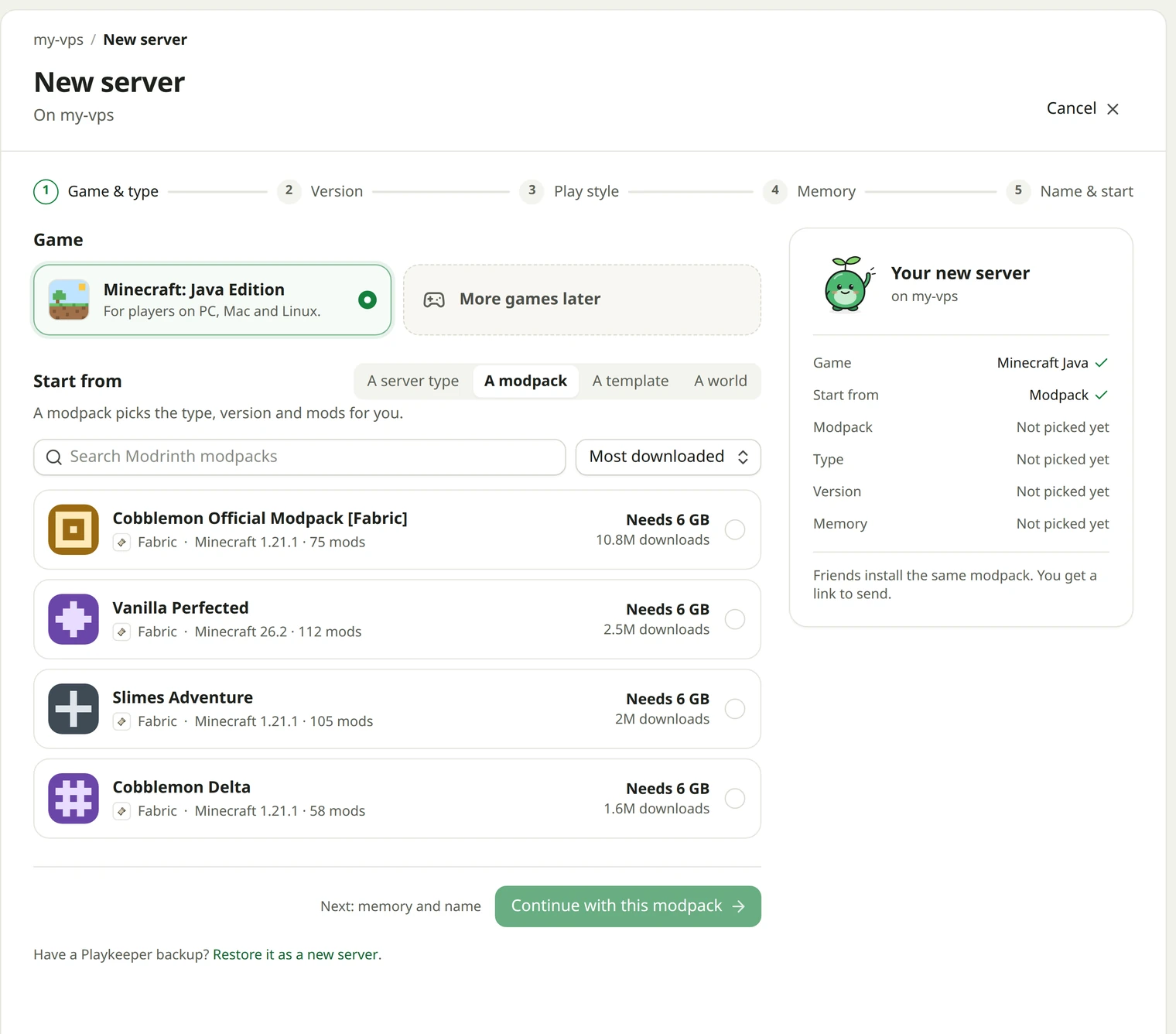Click the Cobblemon Official Modpack [Fabric] title
Viewport: 1176px width, 1034px height.
(x=260, y=519)
